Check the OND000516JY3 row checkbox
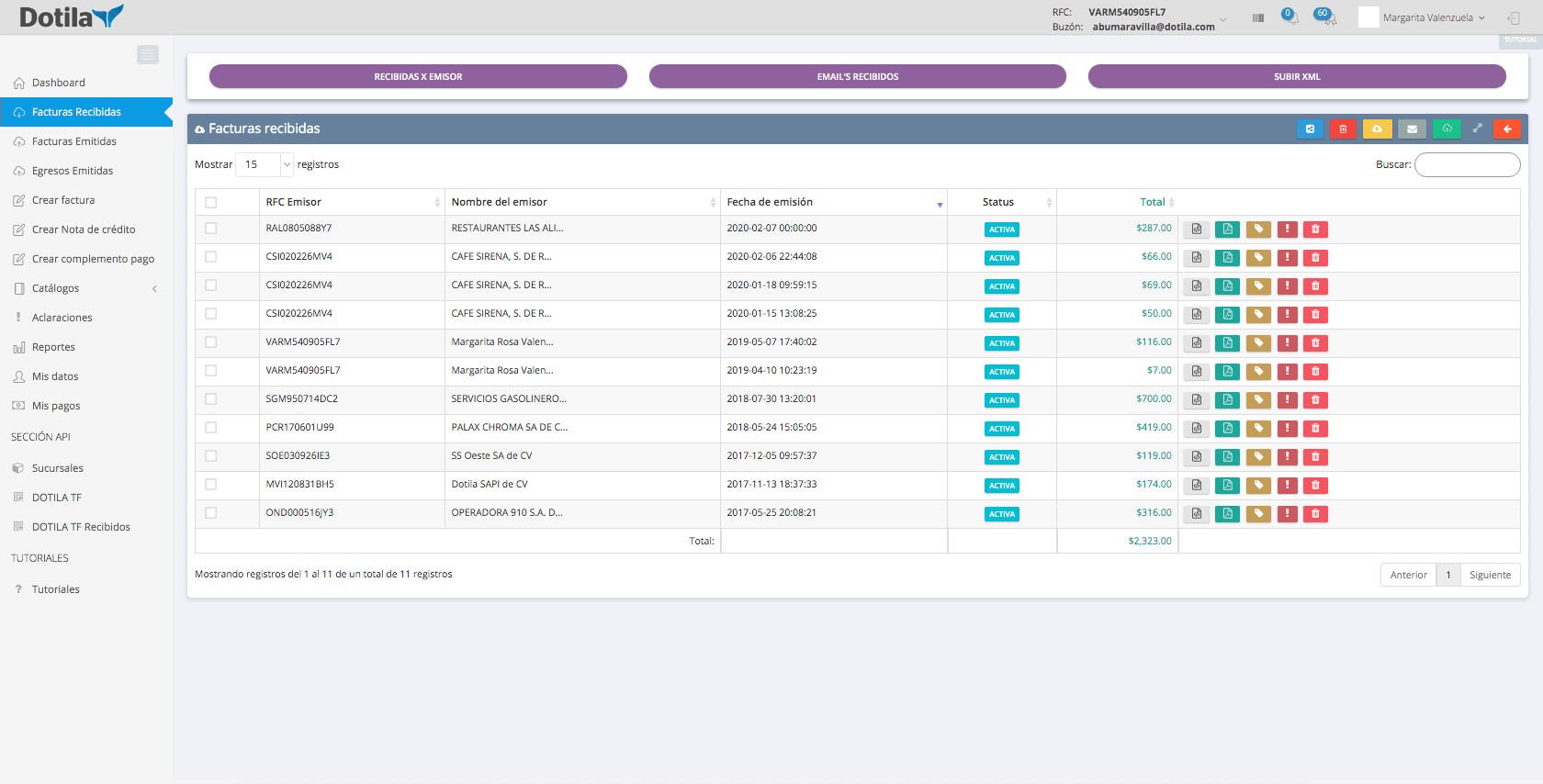1543x784 pixels. 211,513
